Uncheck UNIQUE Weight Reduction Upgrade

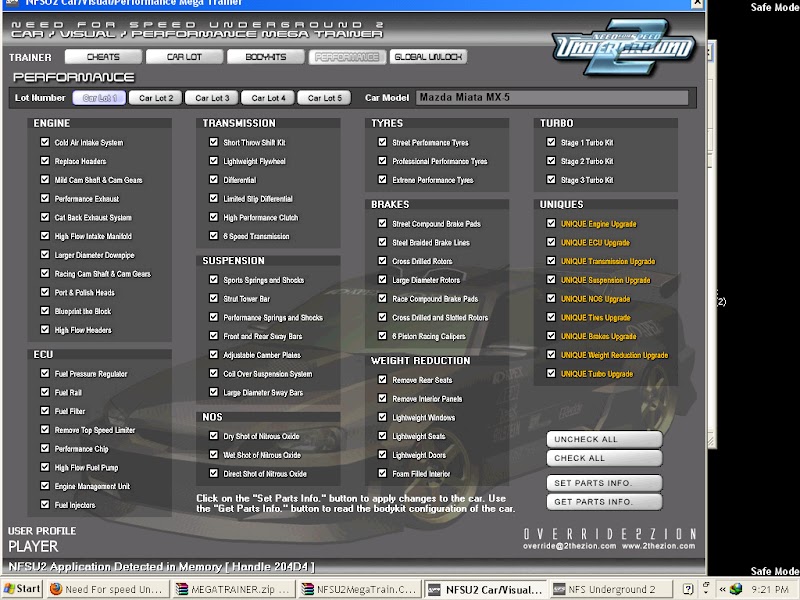[x=551, y=355]
